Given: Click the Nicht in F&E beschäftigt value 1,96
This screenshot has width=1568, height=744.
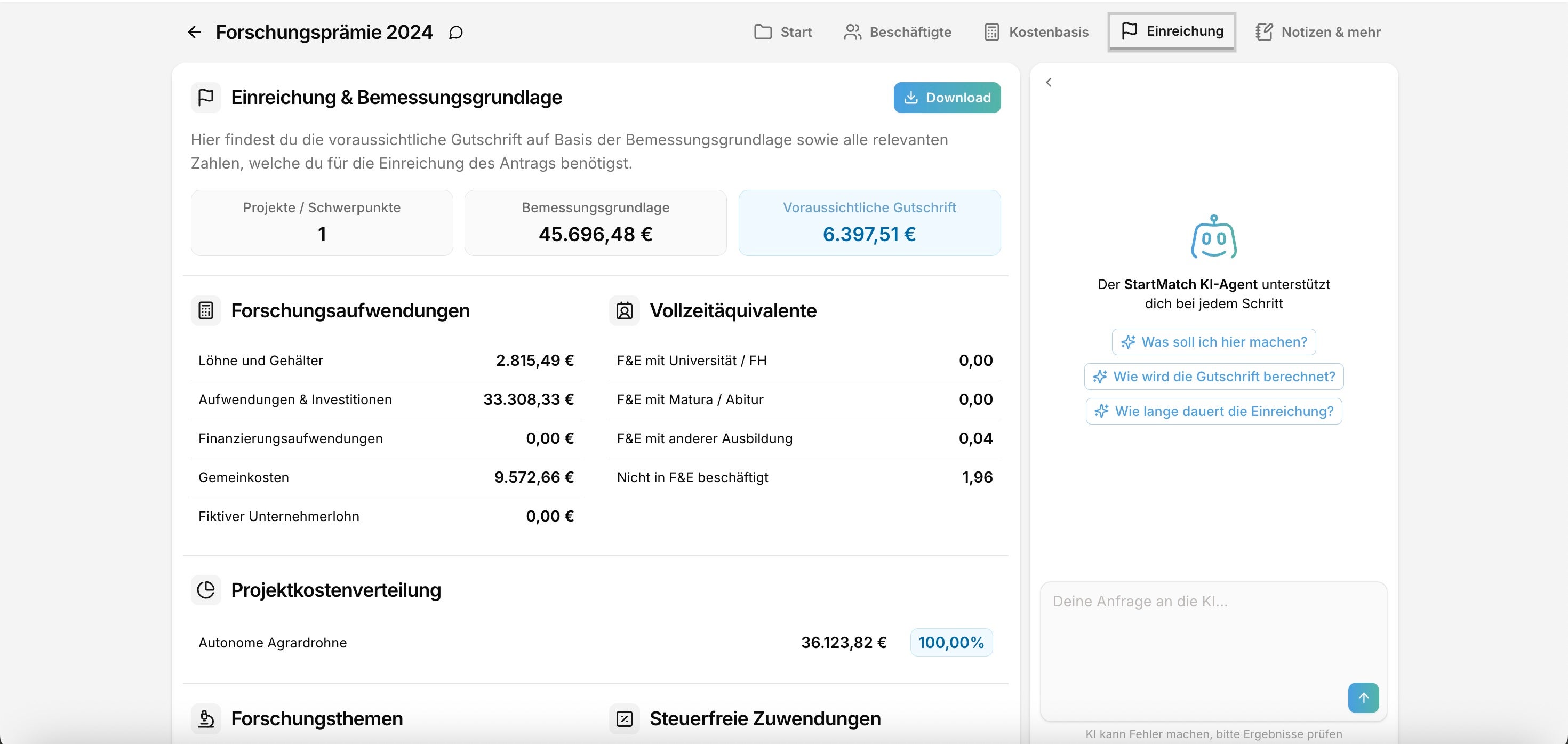Looking at the screenshot, I should 978,477.
